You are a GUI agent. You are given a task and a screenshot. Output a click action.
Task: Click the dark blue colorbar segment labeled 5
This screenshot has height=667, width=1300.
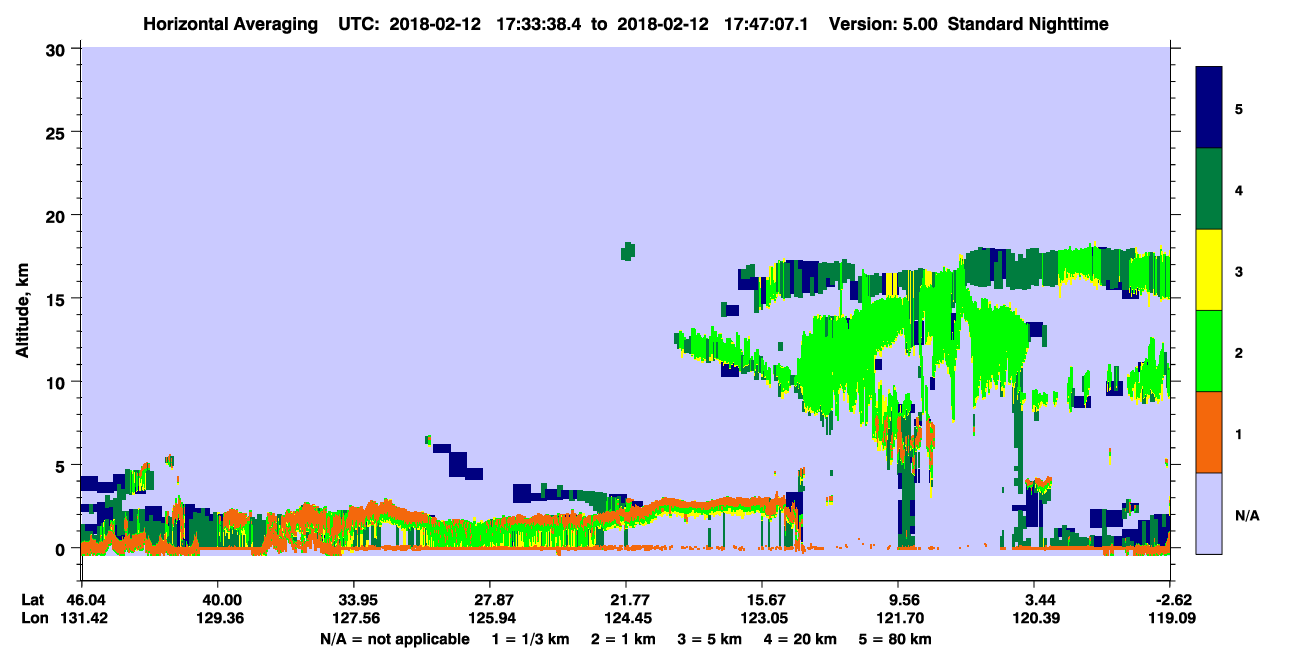(x=1209, y=108)
